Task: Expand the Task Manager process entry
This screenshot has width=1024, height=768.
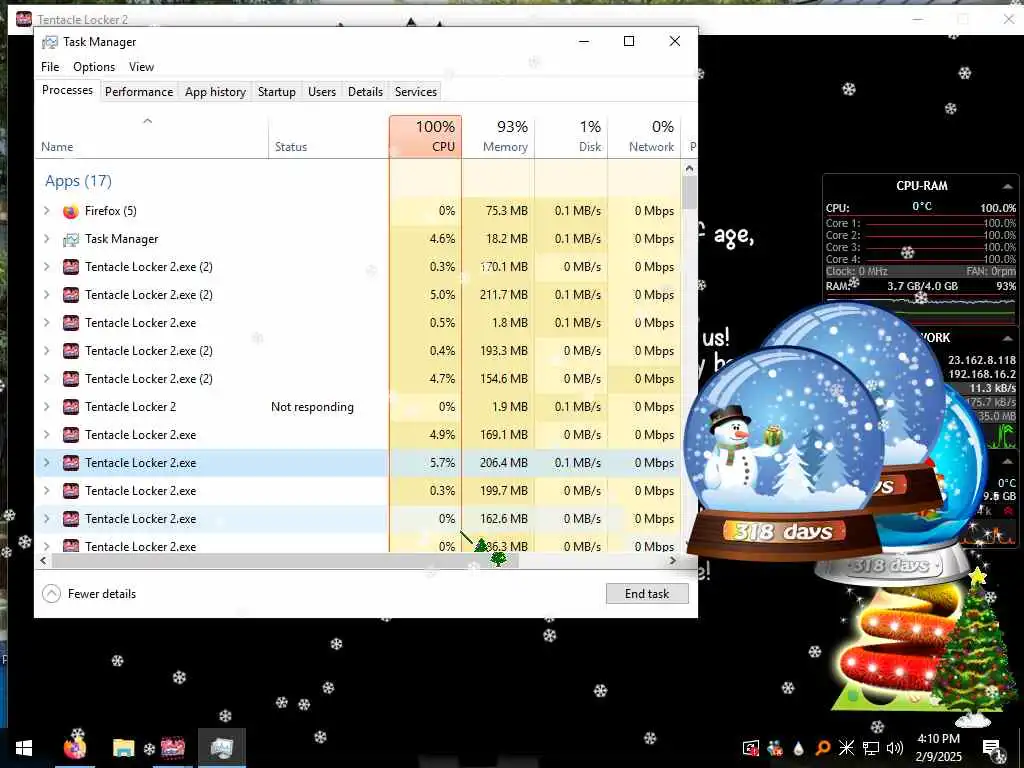Action: pyautogui.click(x=46, y=239)
